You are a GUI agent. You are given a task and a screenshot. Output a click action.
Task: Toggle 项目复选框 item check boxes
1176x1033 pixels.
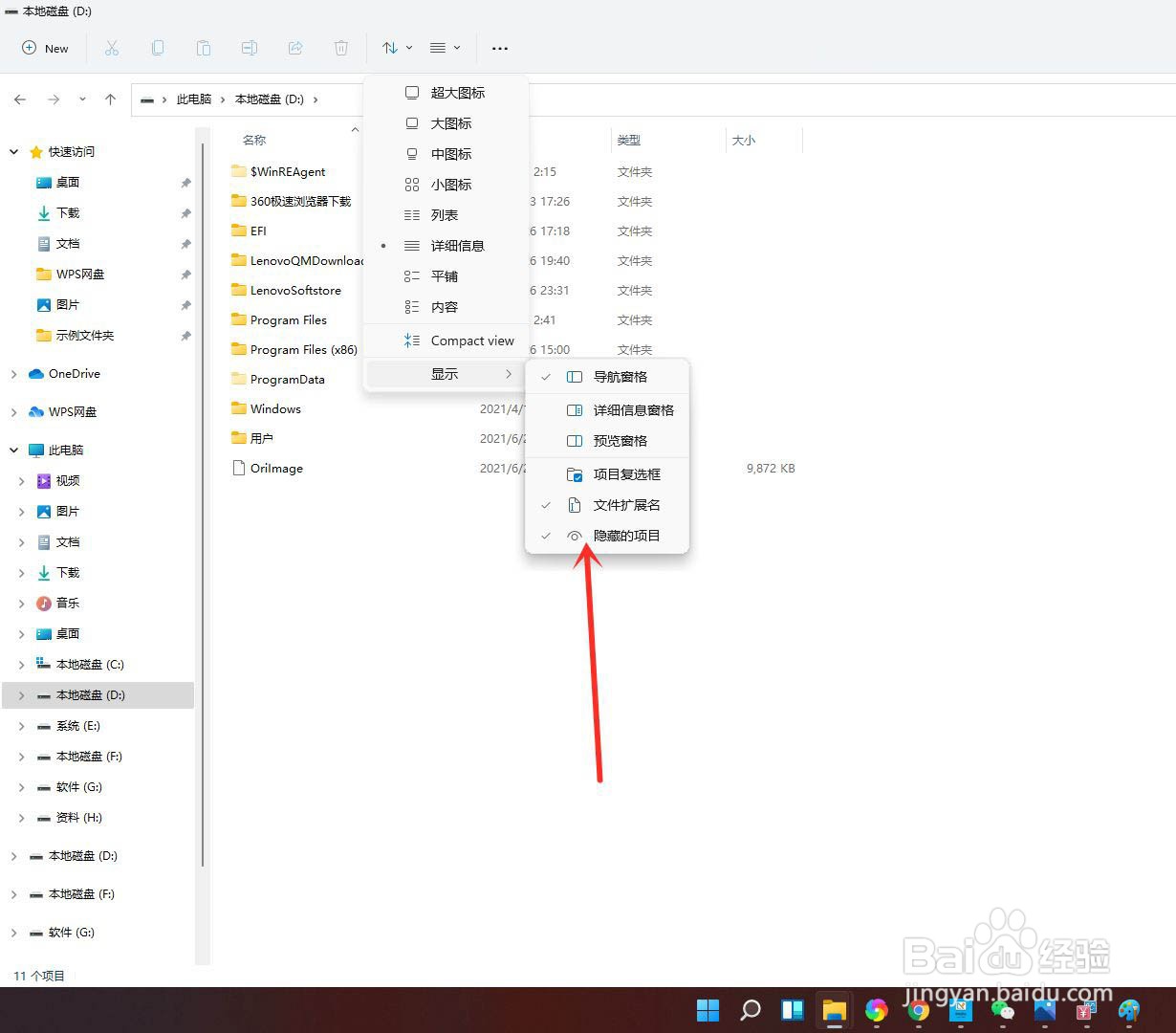pos(607,474)
